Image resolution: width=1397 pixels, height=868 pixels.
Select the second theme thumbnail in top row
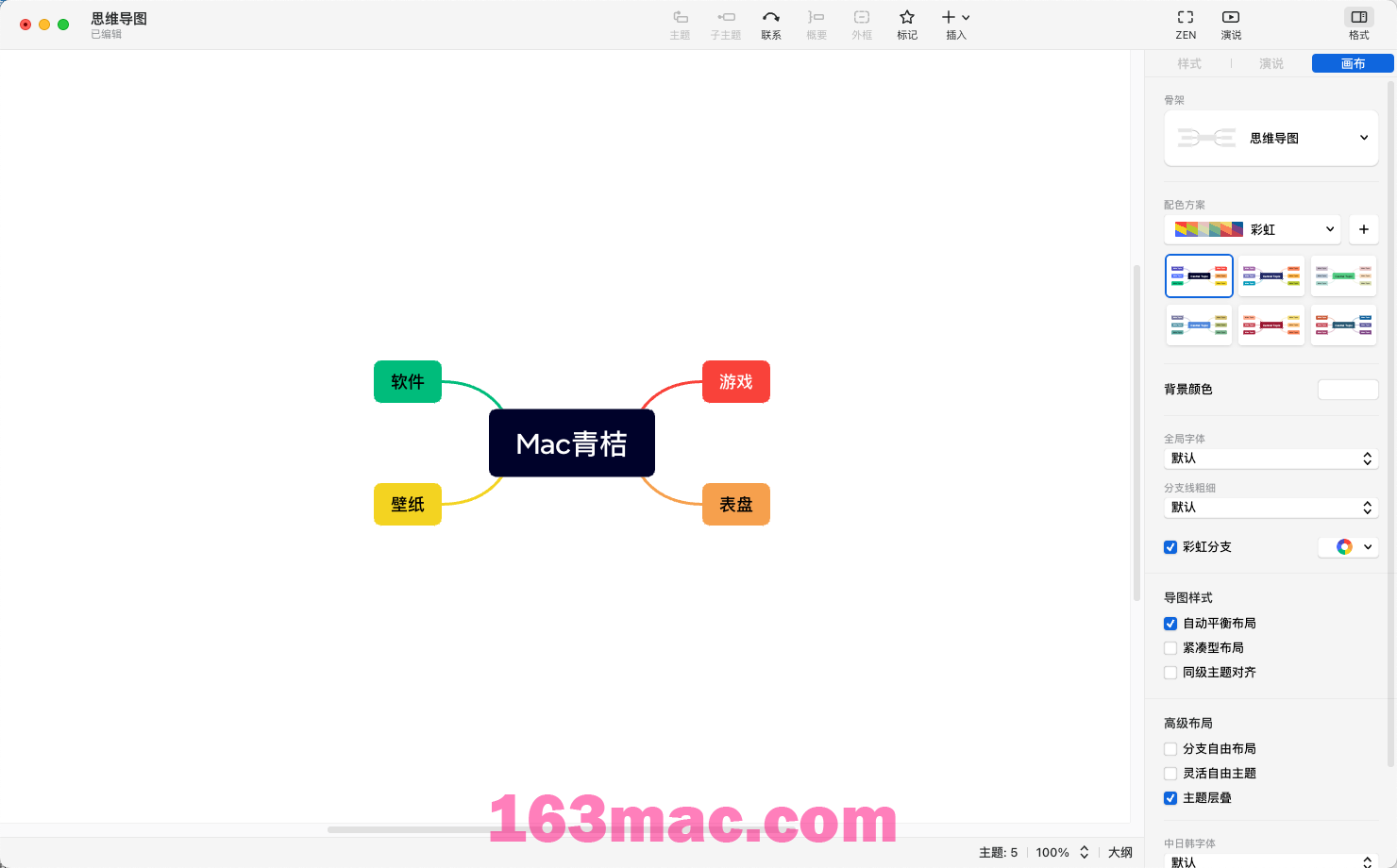click(1271, 275)
